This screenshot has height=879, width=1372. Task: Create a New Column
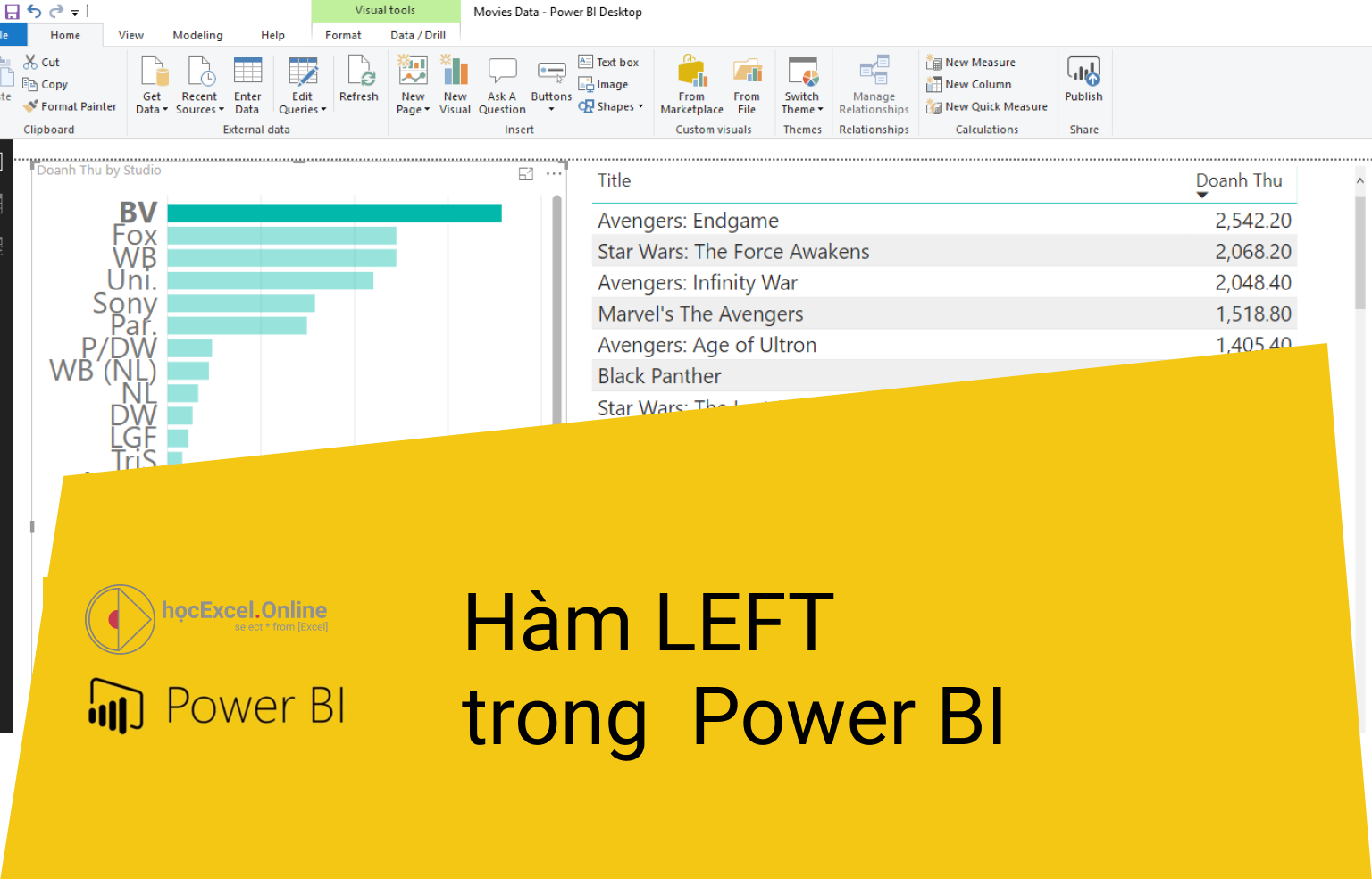pyautogui.click(x=969, y=84)
